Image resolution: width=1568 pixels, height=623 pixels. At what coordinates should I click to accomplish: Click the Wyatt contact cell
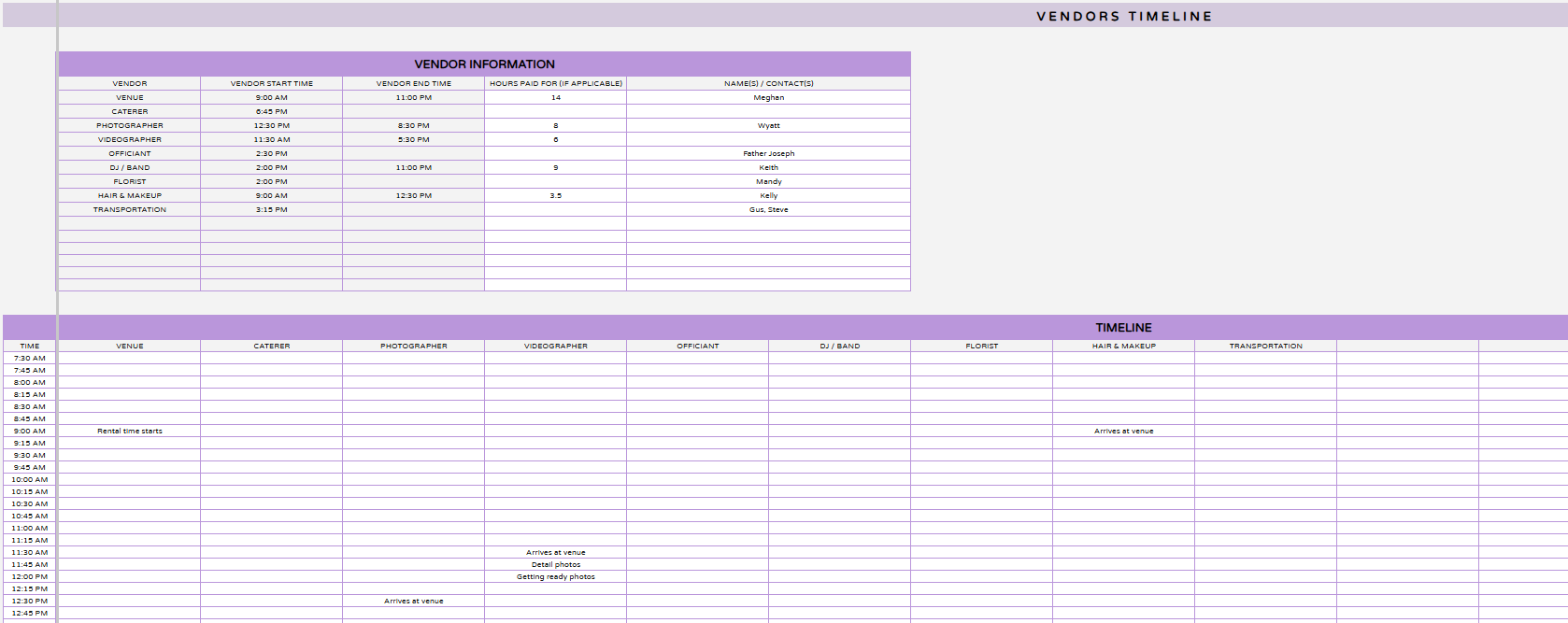768,125
